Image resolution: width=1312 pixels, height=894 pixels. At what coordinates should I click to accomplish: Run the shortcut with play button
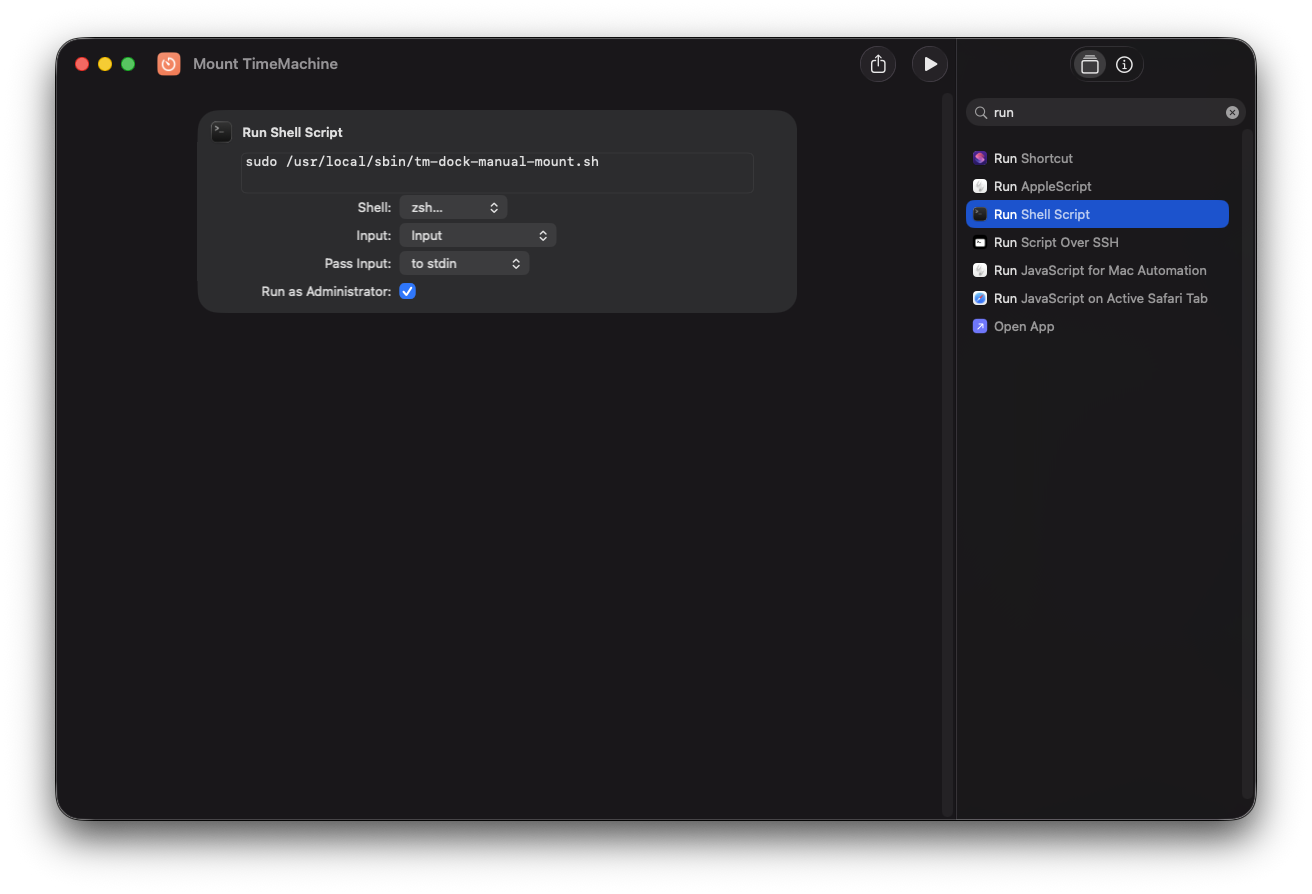tap(930, 64)
